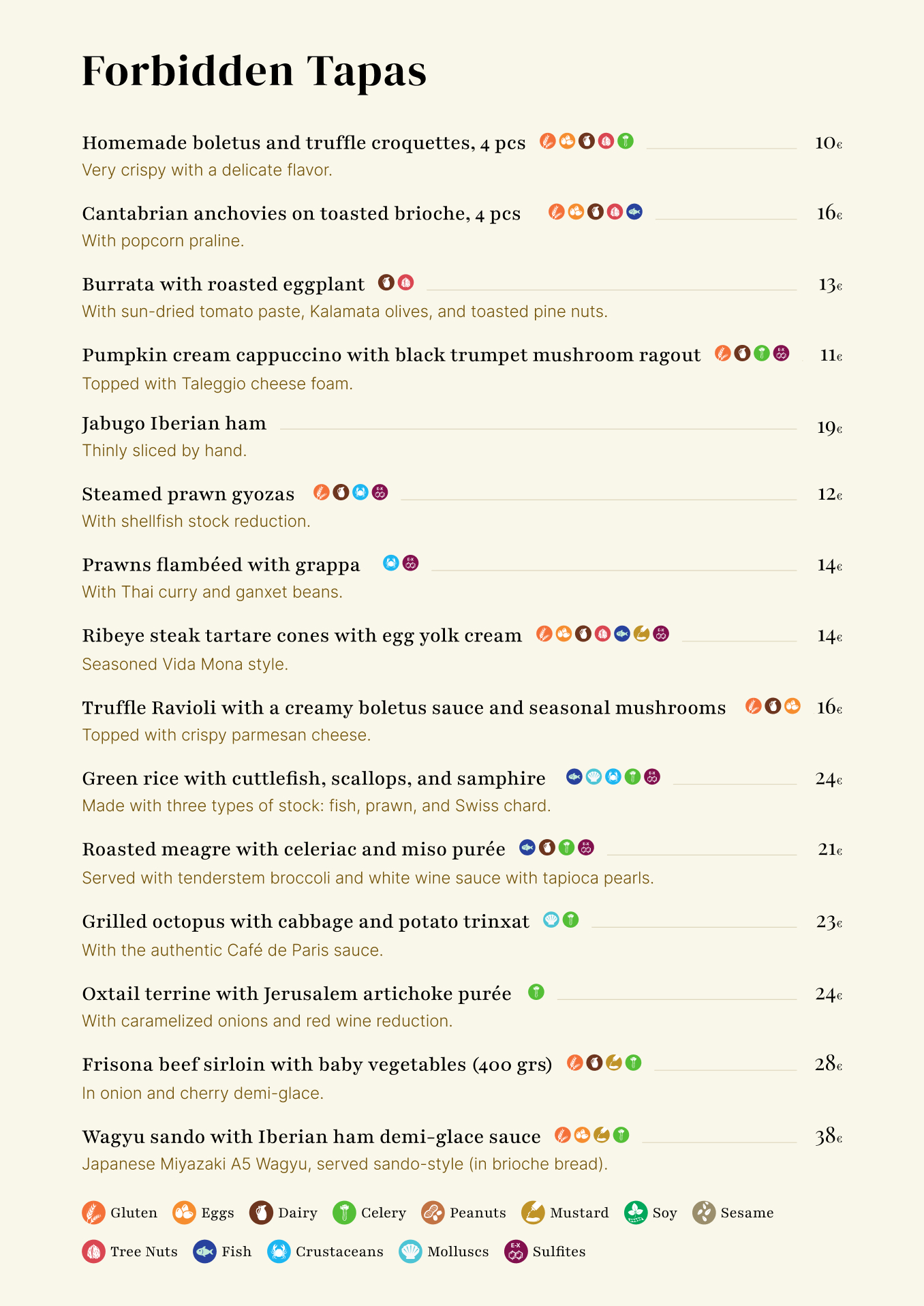924x1306 pixels.
Task: Click the Fish legend icon
Action: pos(204,1251)
